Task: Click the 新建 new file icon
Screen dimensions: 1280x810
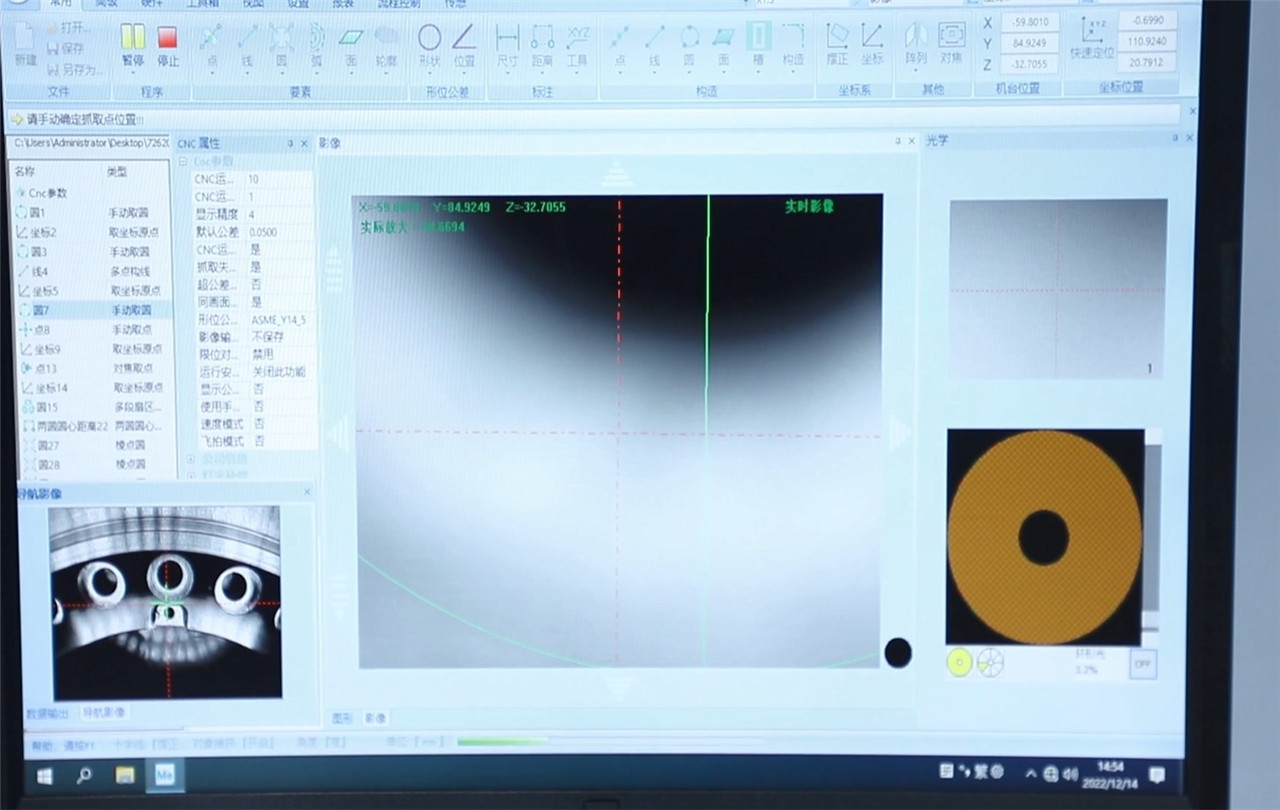Action: point(26,42)
